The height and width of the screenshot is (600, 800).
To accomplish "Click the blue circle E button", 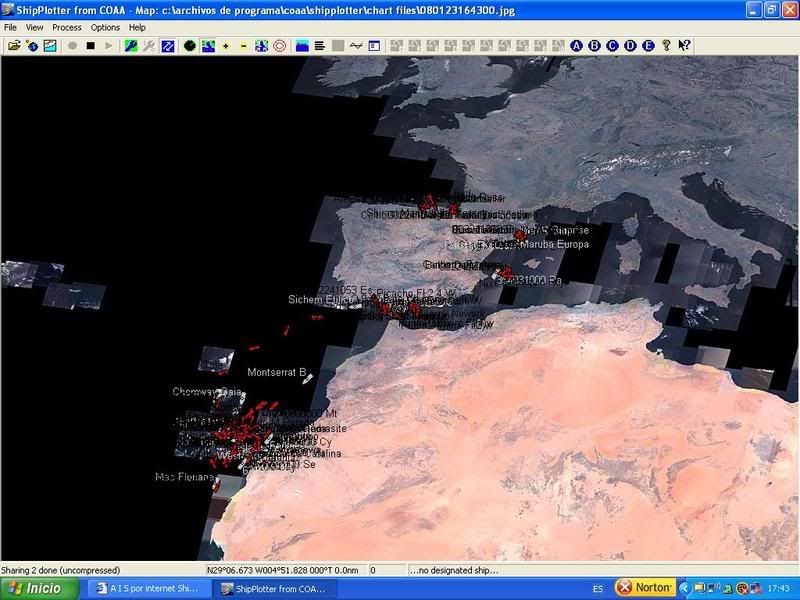I will 649,46.
